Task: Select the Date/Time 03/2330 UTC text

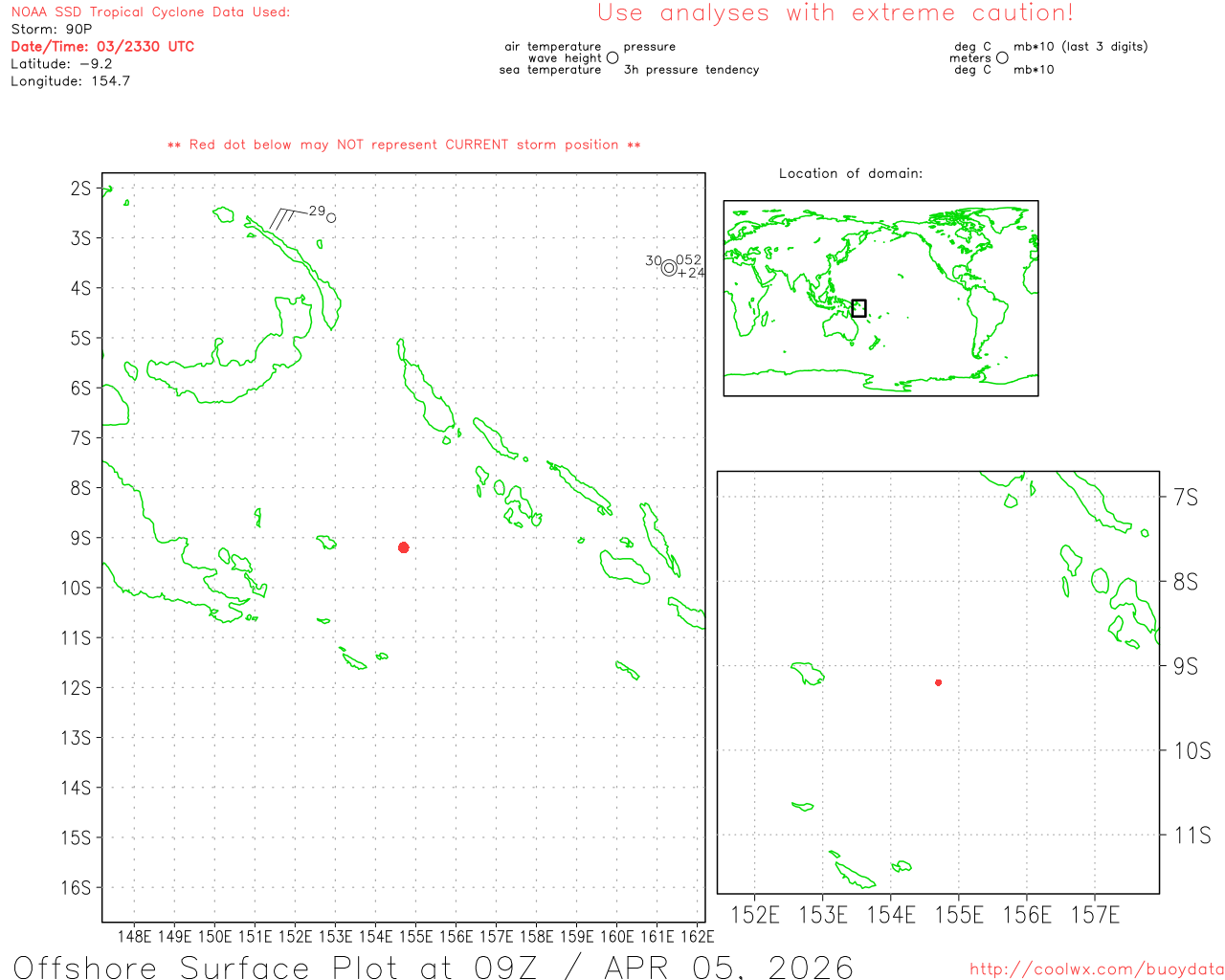Action: click(102, 46)
